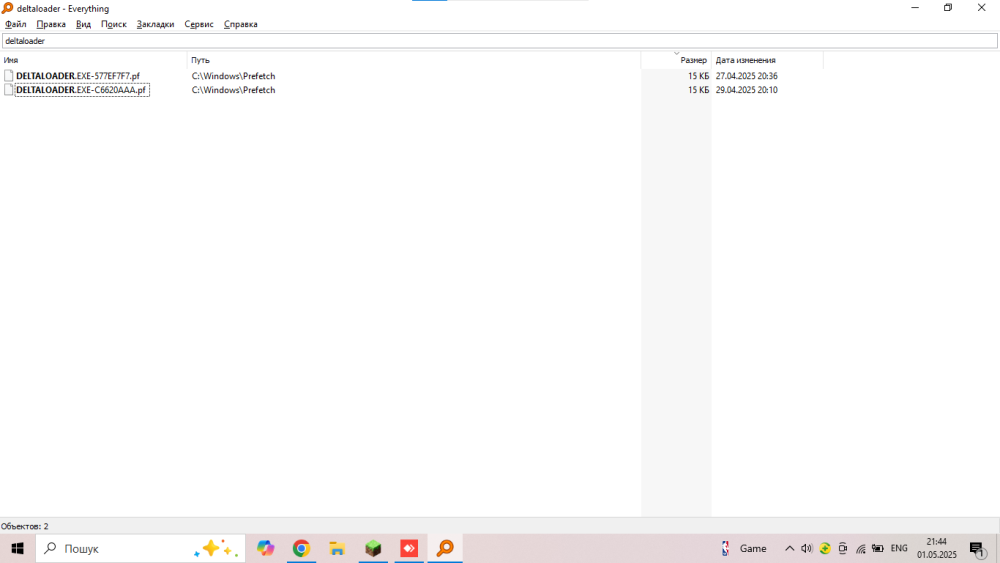Open the Файл menu
The height and width of the screenshot is (563, 1000).
15,24
